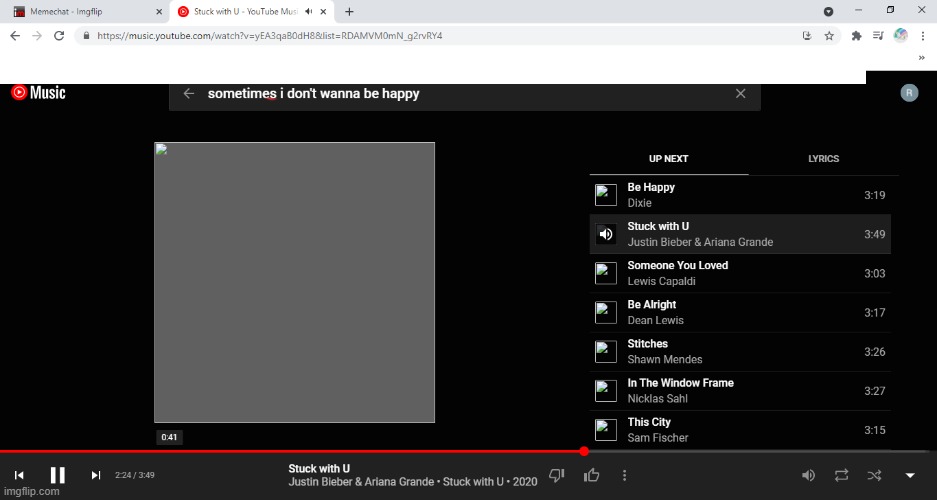Screen dimensions: 937x500
Task: Open the Chrome three-dot menu
Action: coord(923,36)
